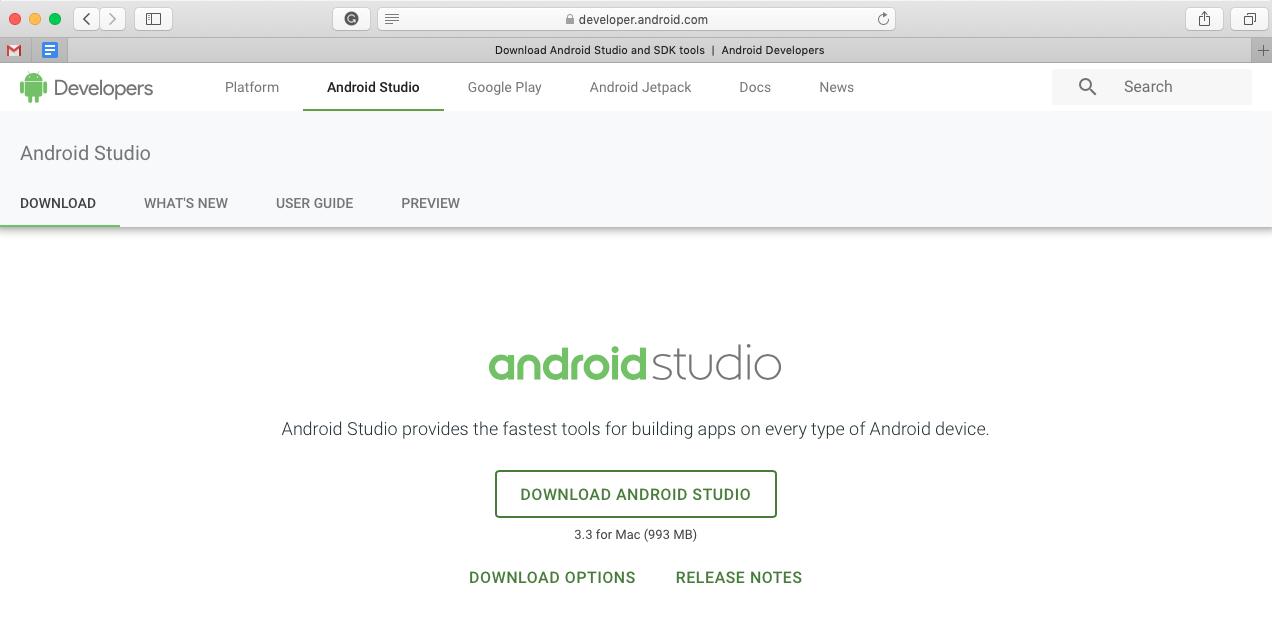This screenshot has width=1272, height=640.
Task: Close the Safari window with red button
Action: 15,19
